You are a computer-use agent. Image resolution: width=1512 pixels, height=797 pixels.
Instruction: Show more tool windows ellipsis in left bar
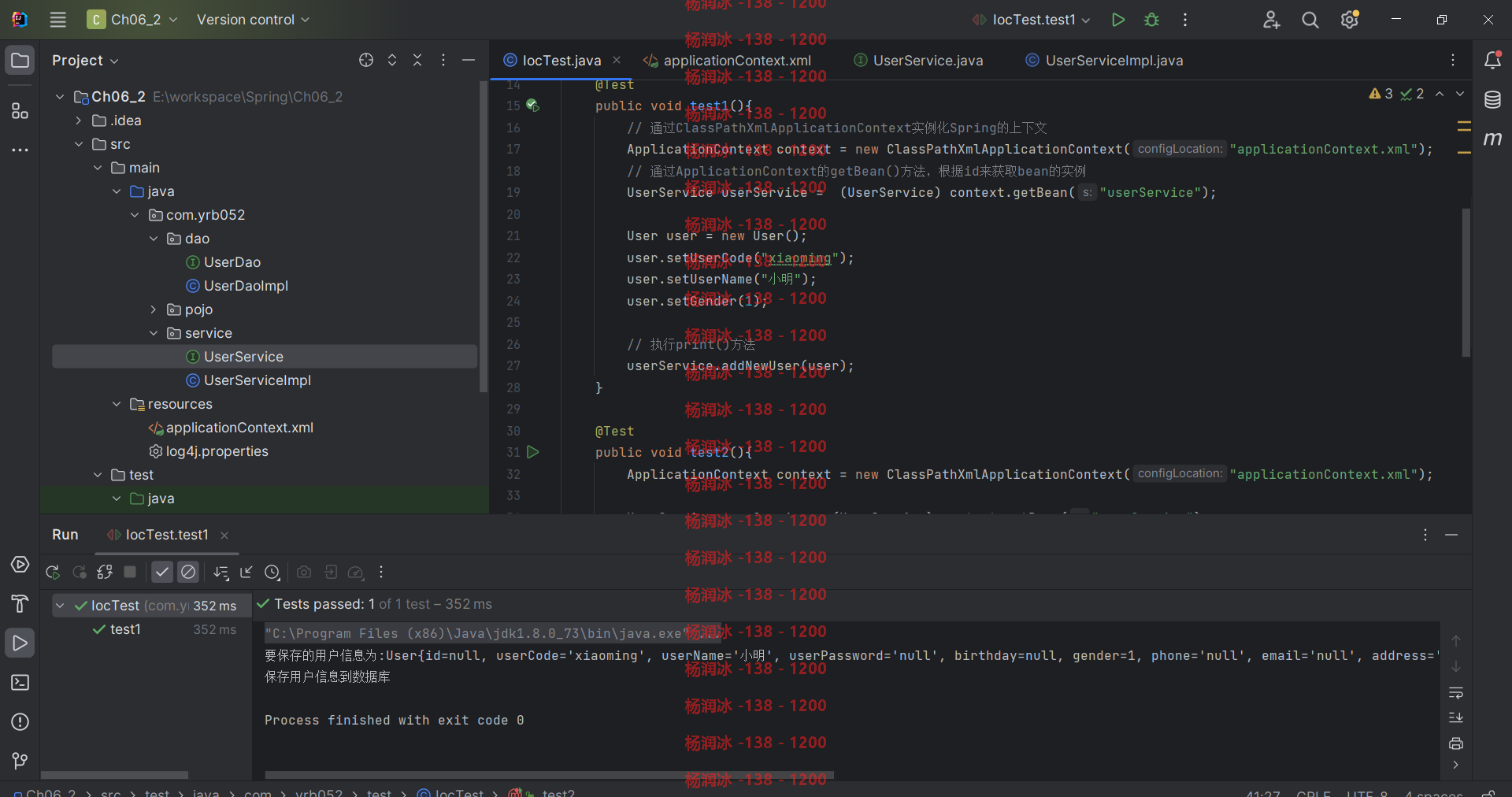[20, 150]
